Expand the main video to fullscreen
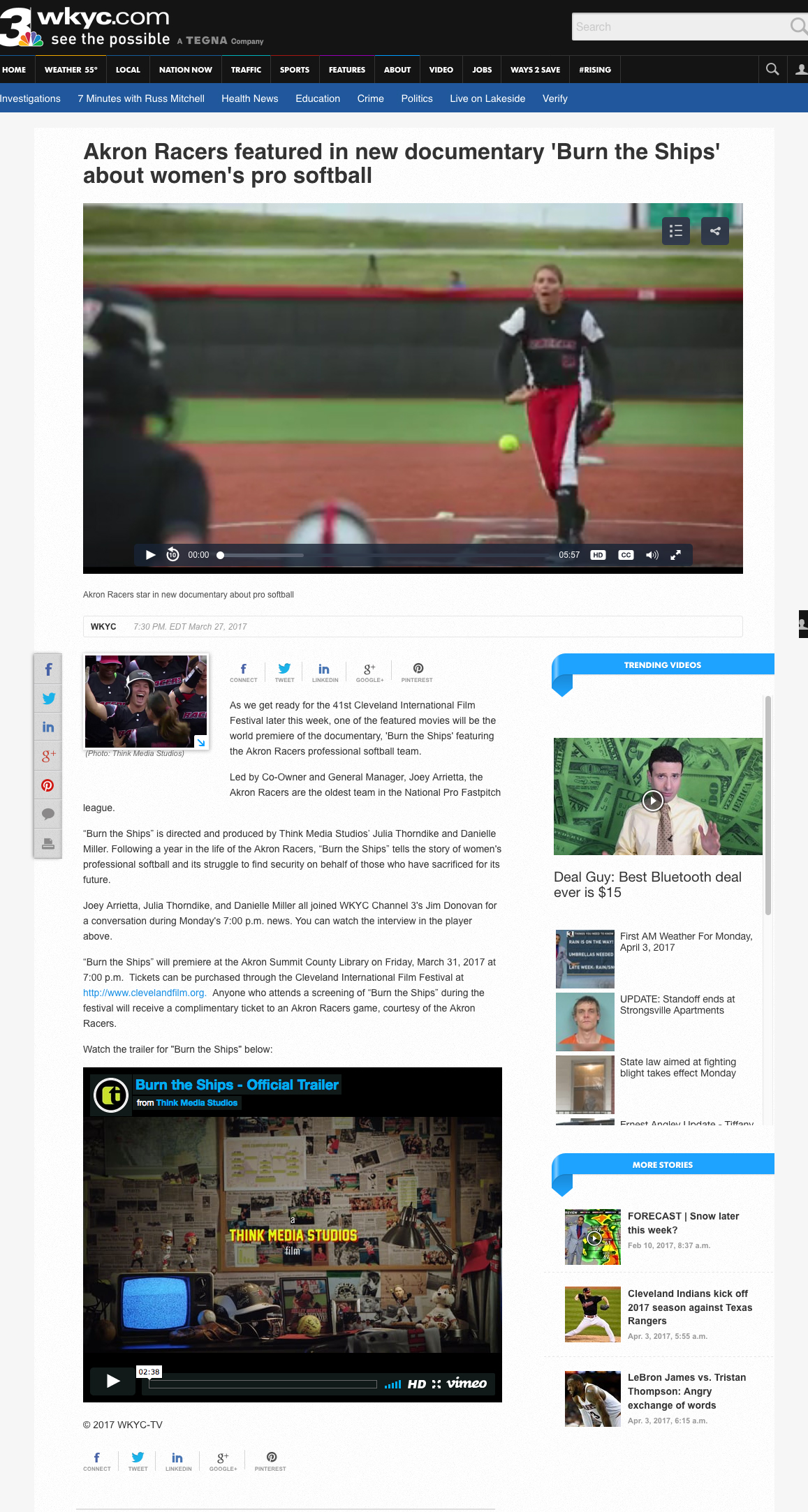 (676, 555)
